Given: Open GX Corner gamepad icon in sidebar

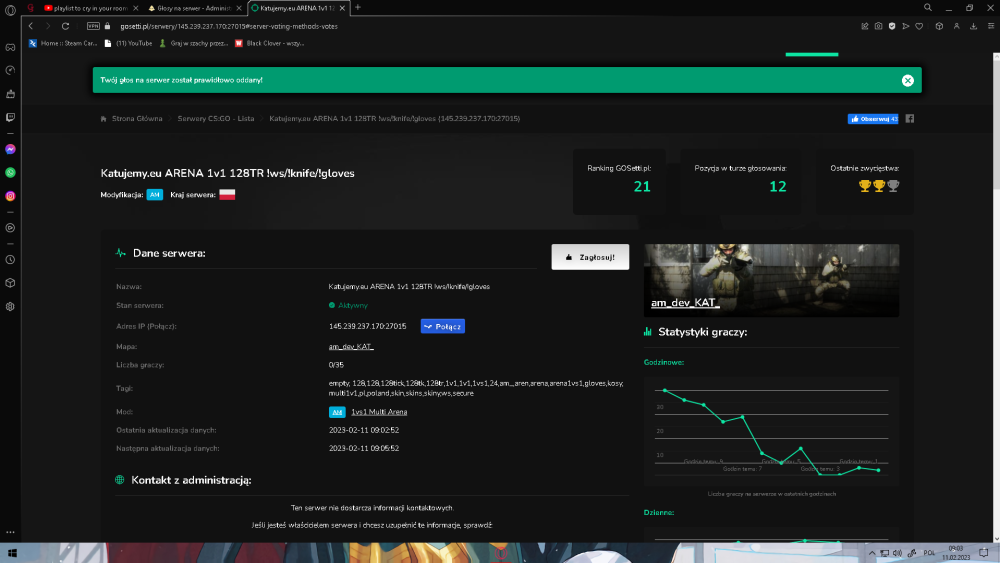Looking at the screenshot, I should (x=10, y=47).
